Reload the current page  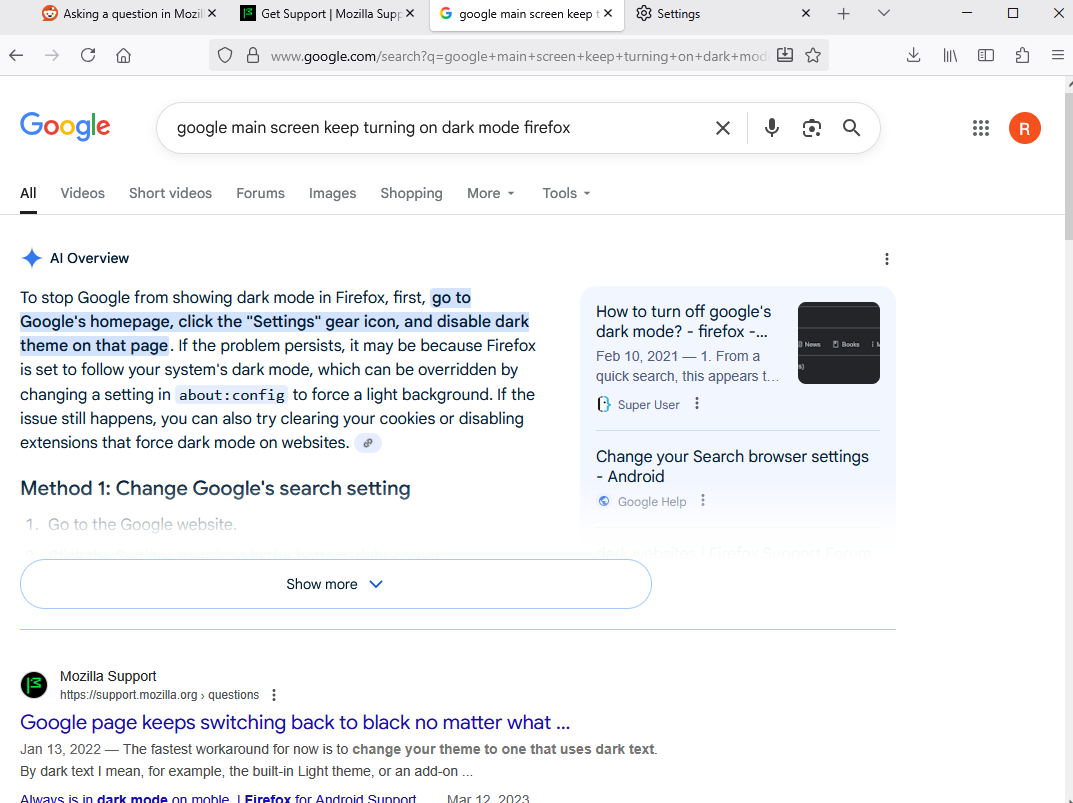tap(88, 55)
